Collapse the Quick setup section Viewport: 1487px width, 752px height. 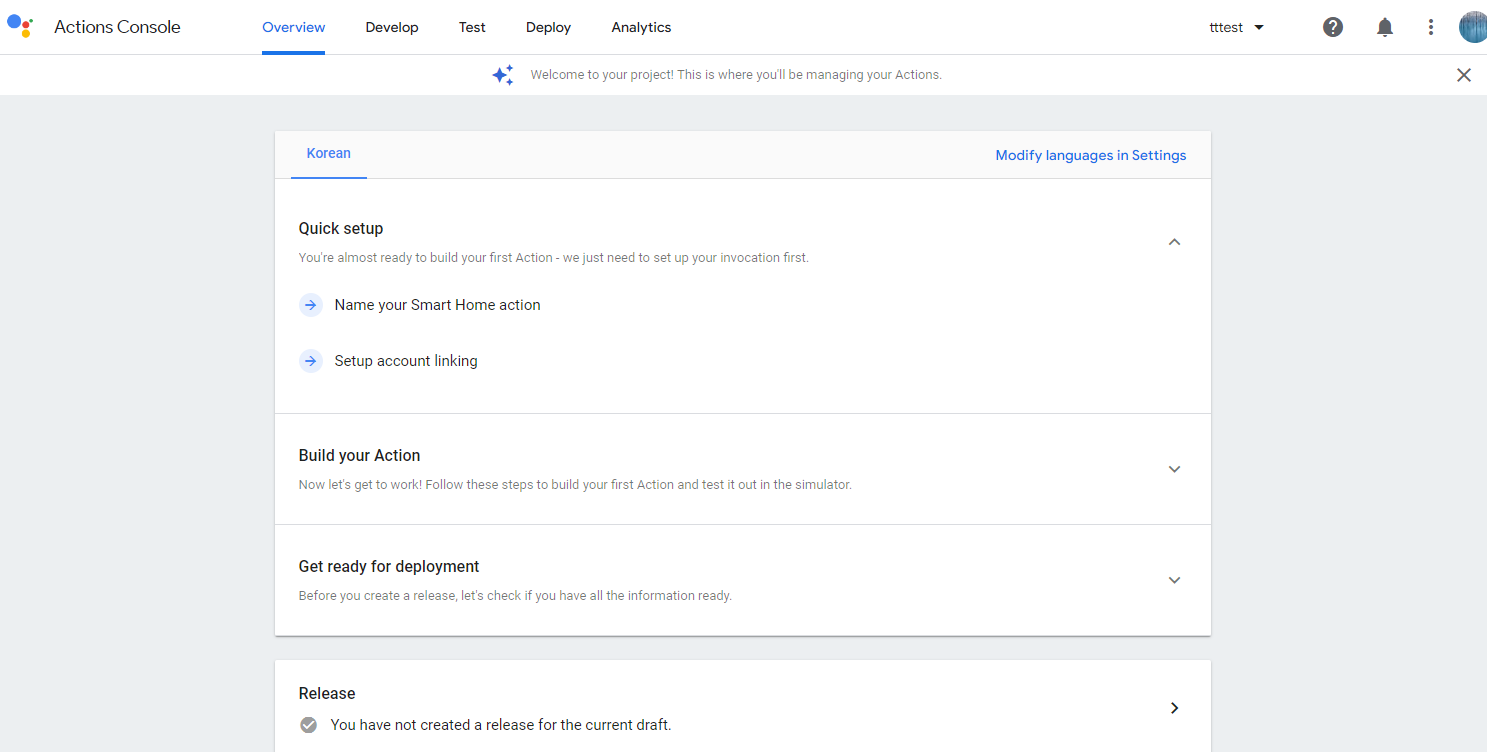[1175, 242]
